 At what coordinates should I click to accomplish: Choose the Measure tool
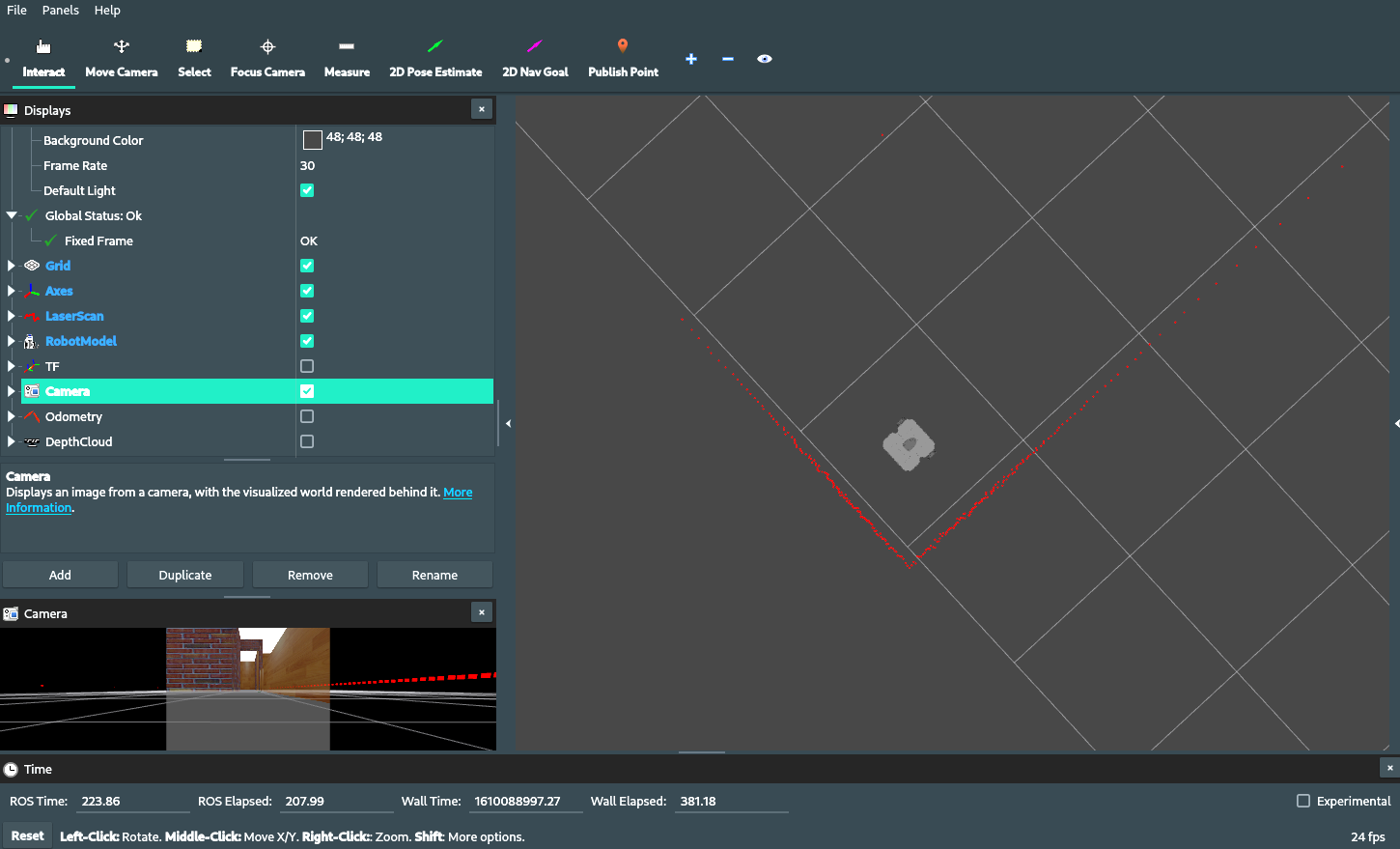pyautogui.click(x=347, y=59)
